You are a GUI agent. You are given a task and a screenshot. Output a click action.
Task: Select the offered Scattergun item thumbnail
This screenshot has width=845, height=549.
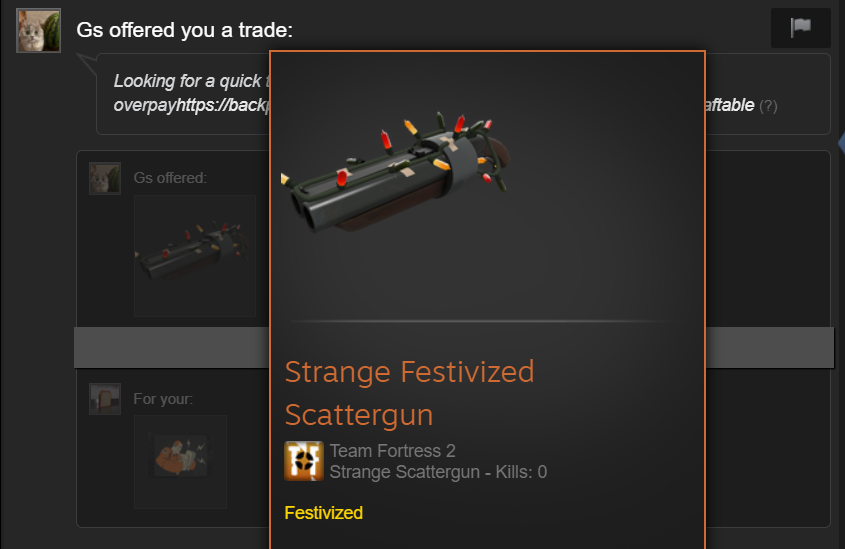pyautogui.click(x=195, y=255)
